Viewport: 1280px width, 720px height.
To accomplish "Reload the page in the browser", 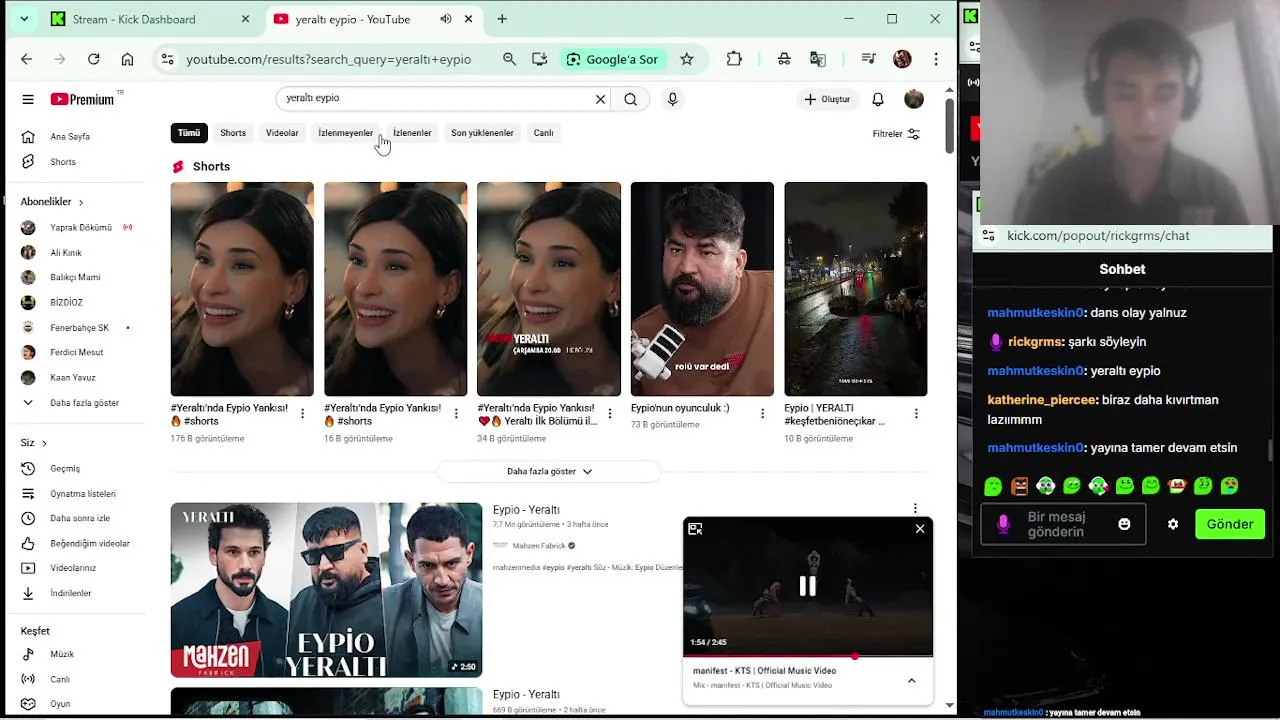I will tap(93, 59).
